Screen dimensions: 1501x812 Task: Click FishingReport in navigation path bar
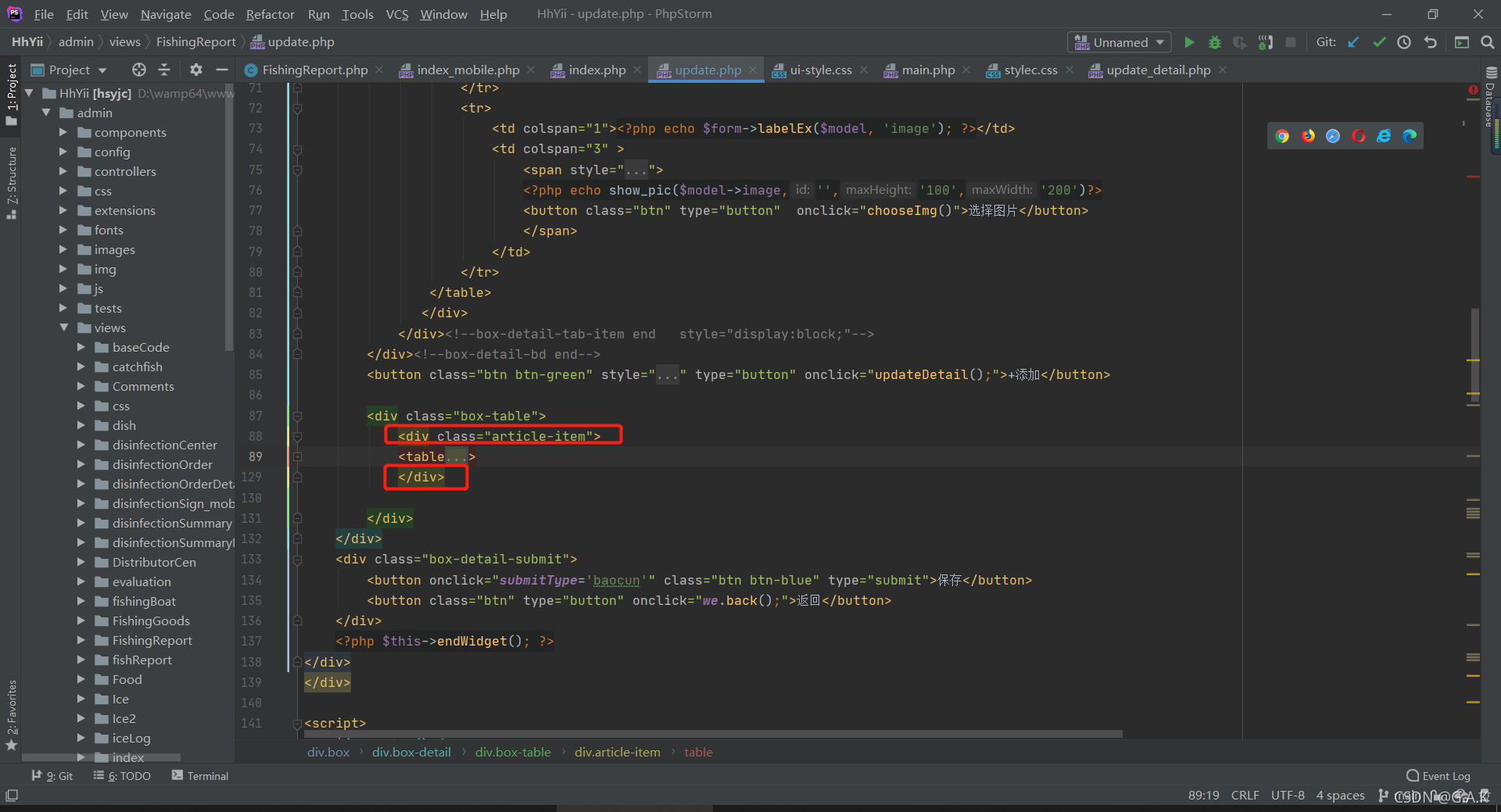point(195,42)
